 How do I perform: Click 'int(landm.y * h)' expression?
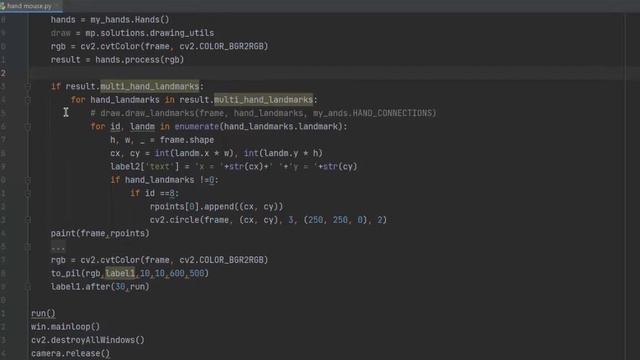pos(283,153)
